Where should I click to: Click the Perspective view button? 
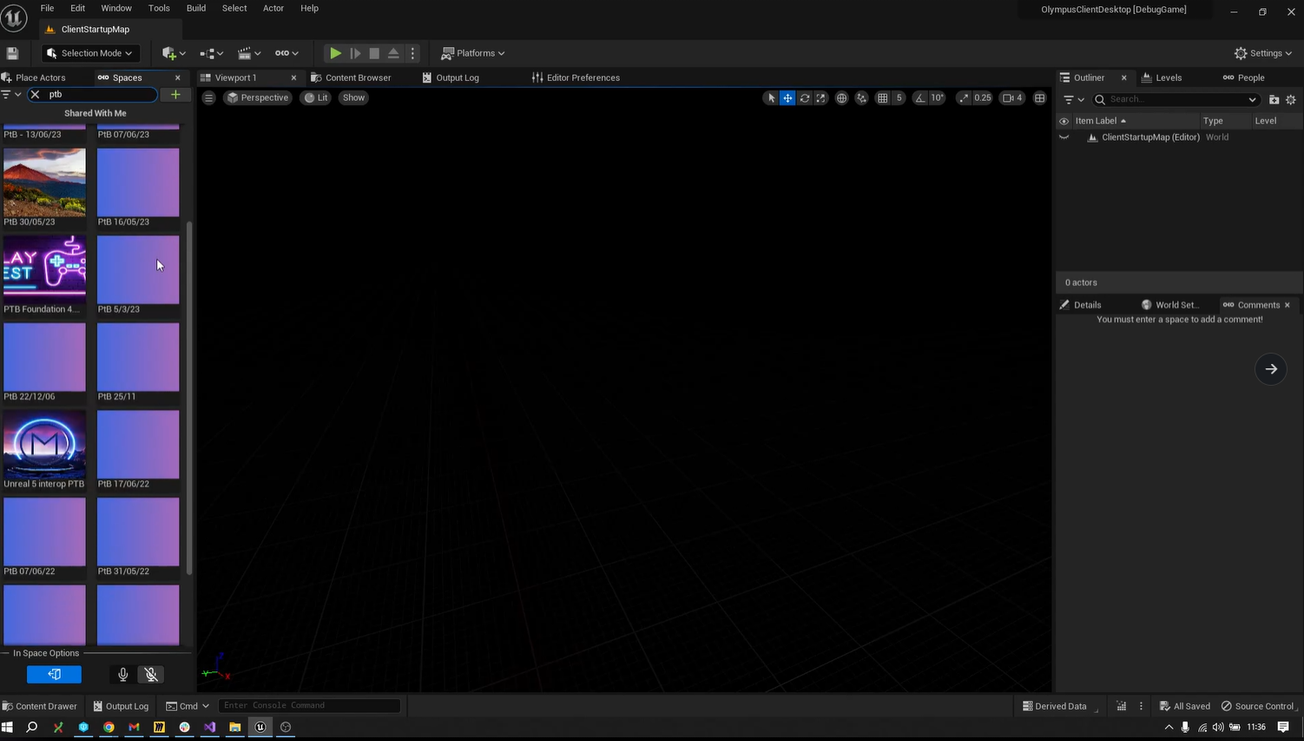click(x=257, y=98)
